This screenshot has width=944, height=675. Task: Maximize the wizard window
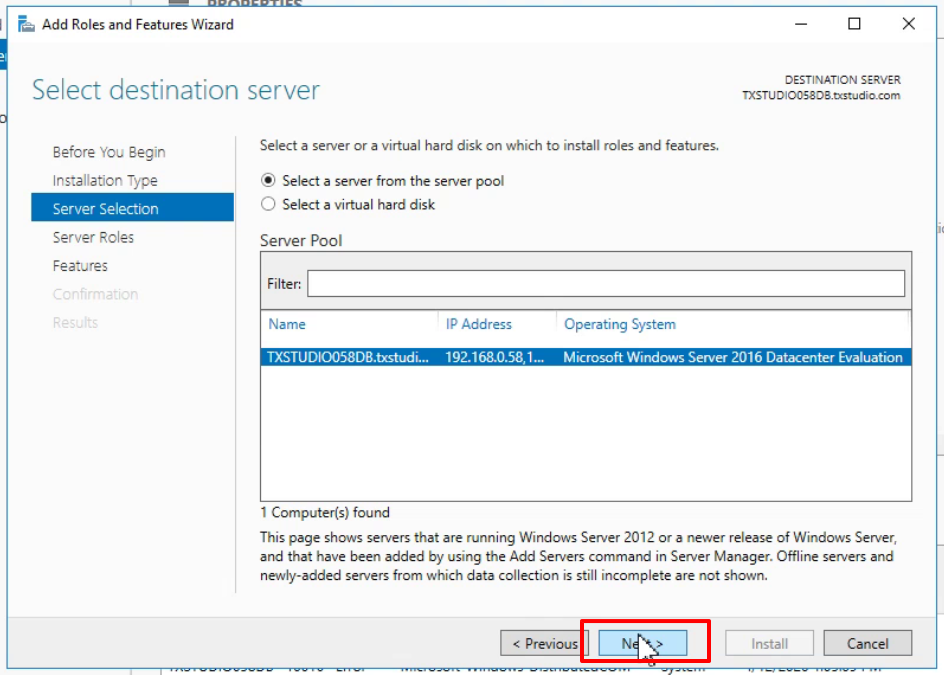click(854, 24)
